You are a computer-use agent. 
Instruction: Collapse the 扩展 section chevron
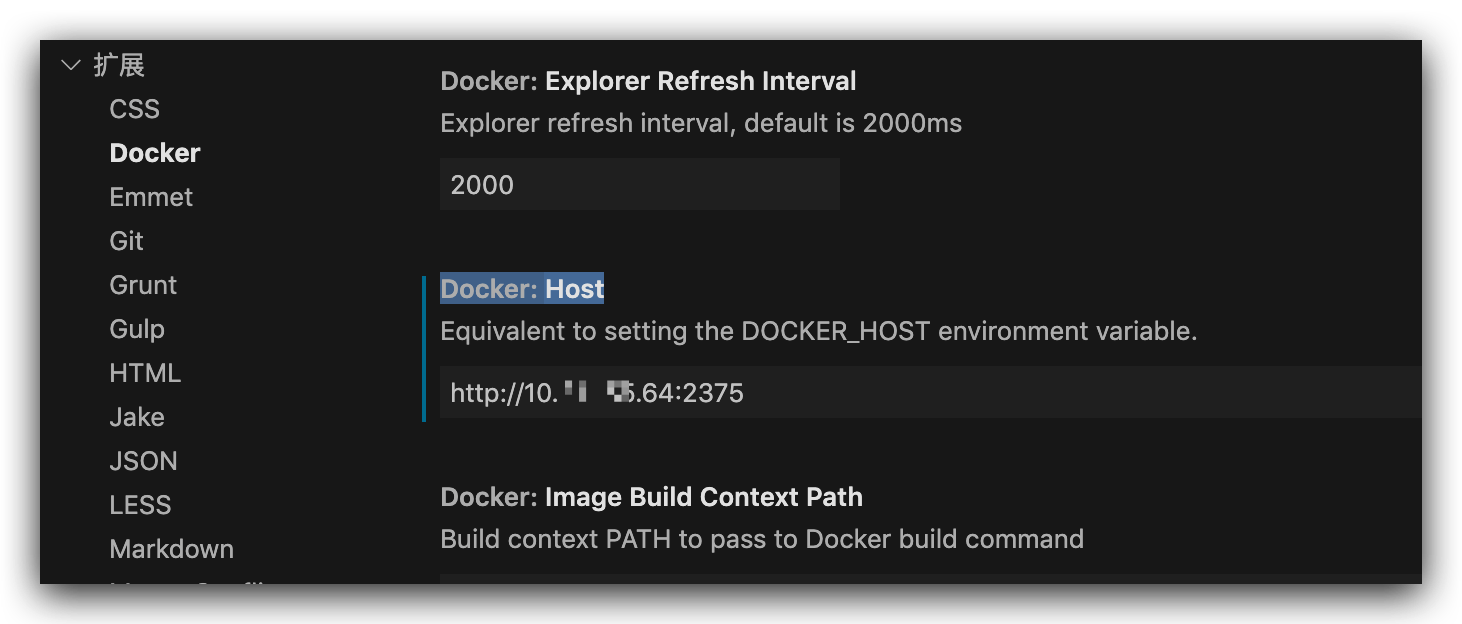[70, 66]
